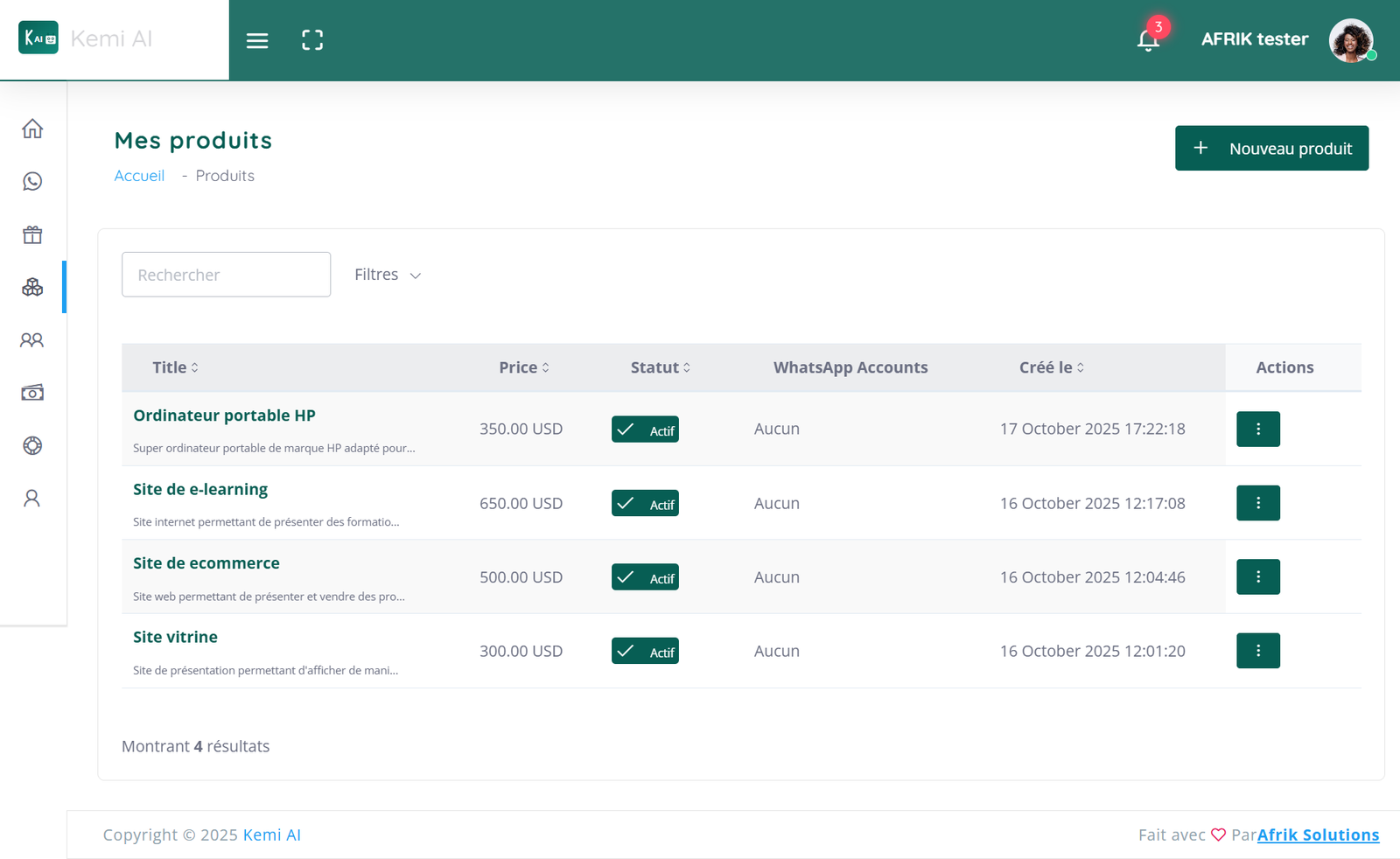
Task: Click into the Rechercher search field
Action: [226, 275]
